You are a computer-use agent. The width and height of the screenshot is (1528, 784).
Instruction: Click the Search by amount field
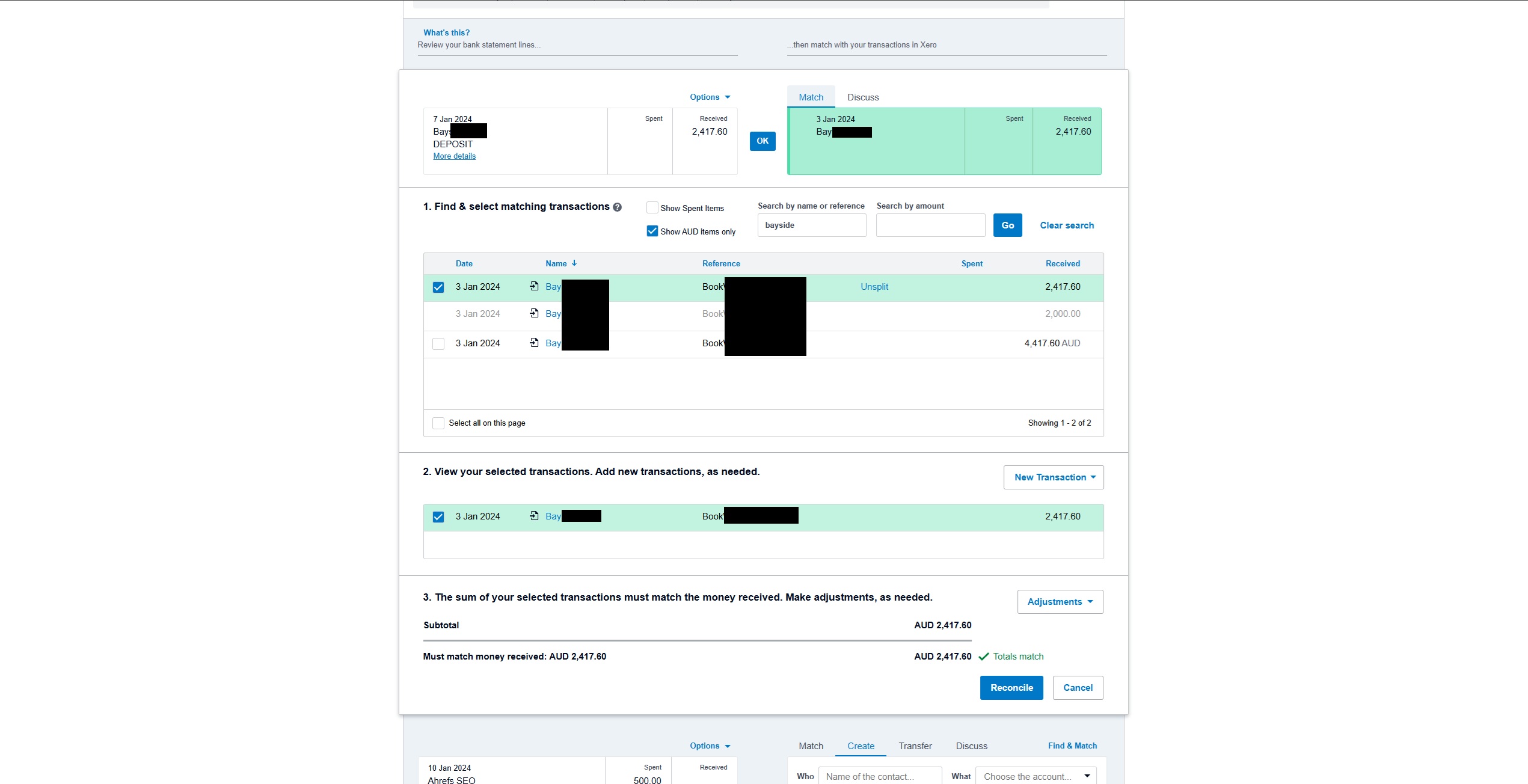coord(930,225)
